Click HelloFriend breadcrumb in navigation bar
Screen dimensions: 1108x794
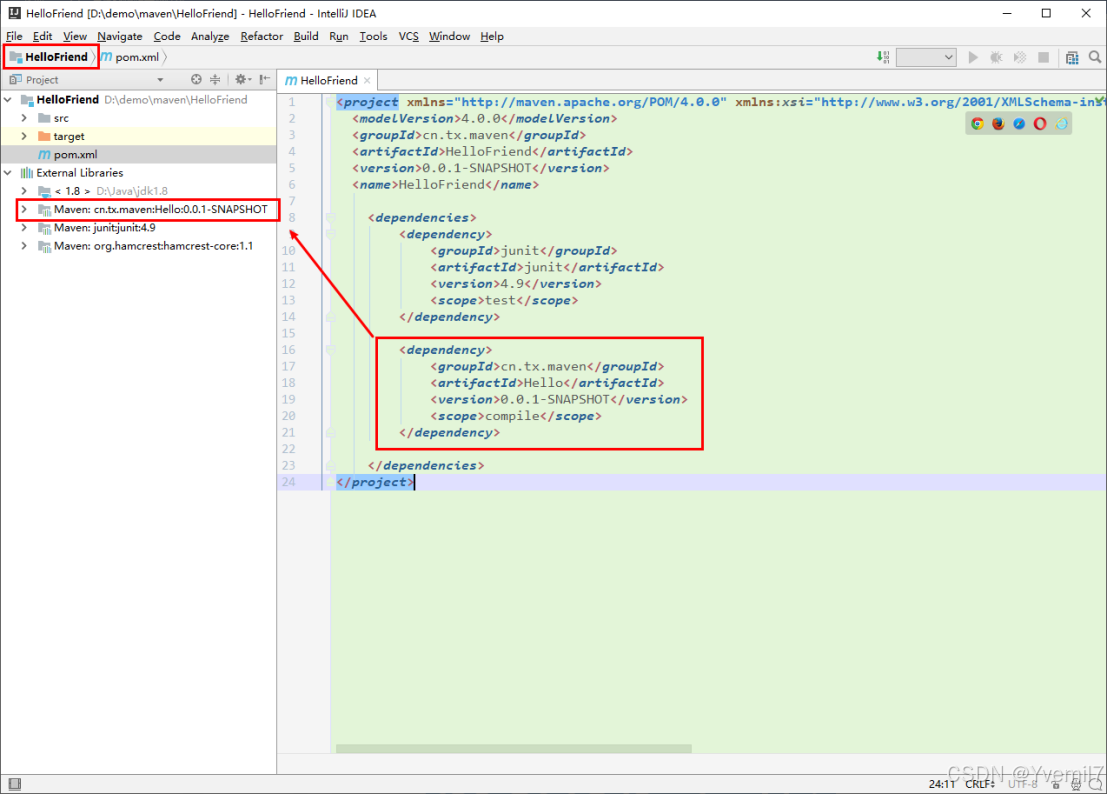click(49, 57)
